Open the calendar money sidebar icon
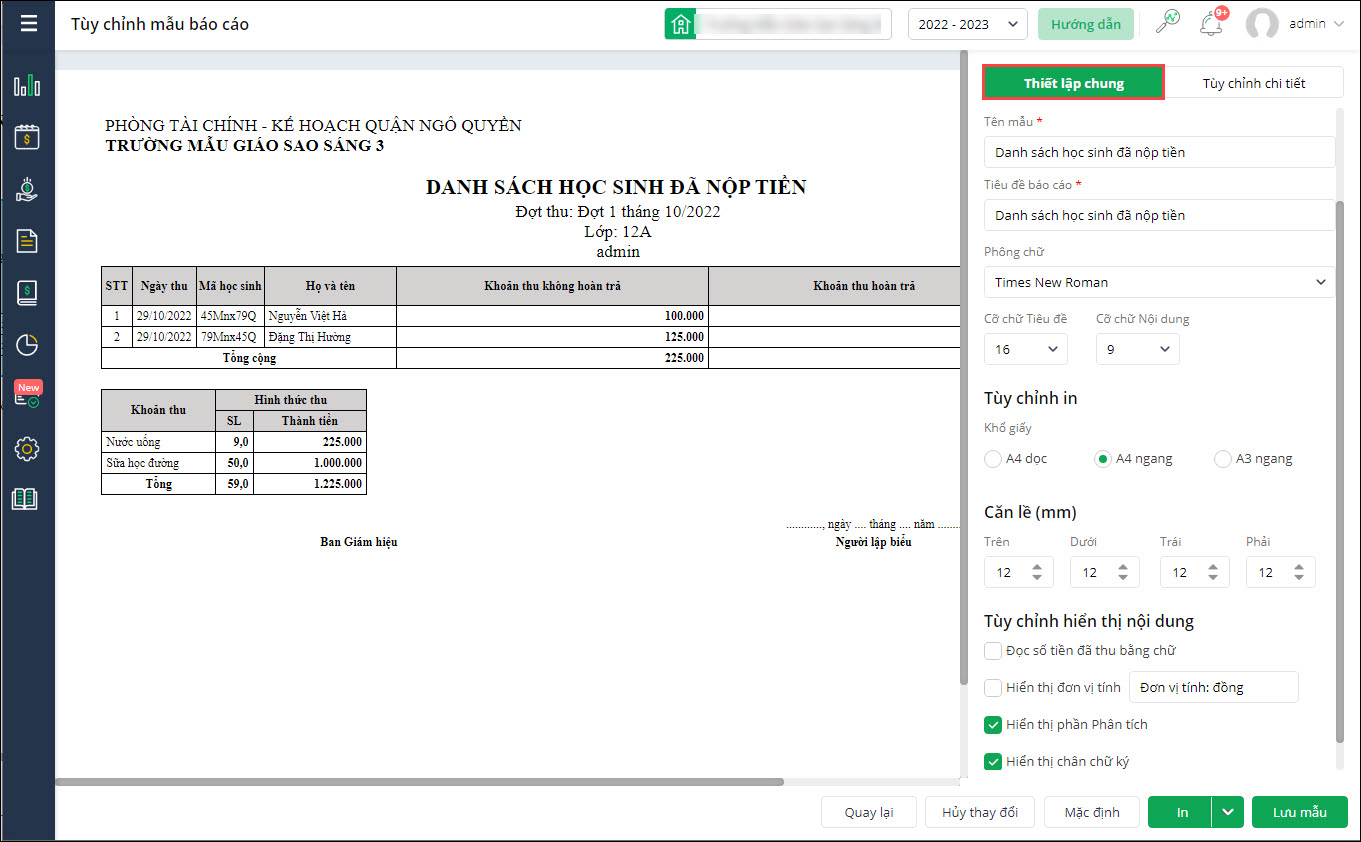Image resolution: width=1361 pixels, height=842 pixels. (27, 137)
